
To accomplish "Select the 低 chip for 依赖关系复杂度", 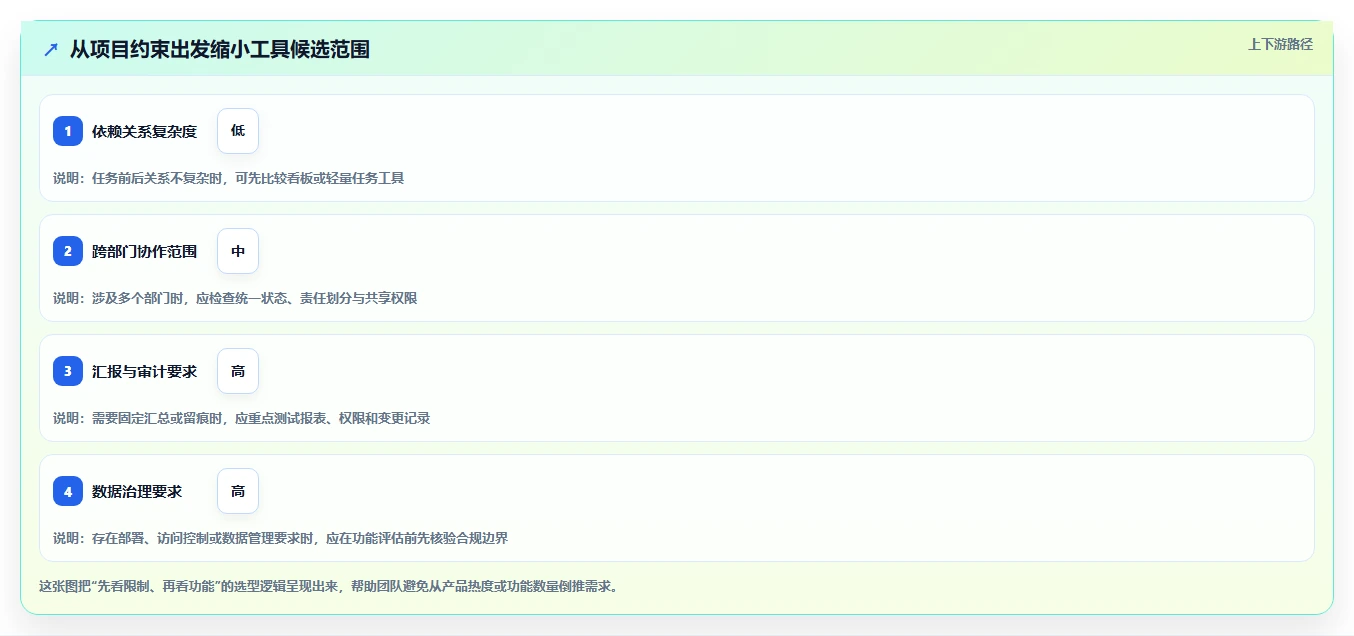I will 238,131.
